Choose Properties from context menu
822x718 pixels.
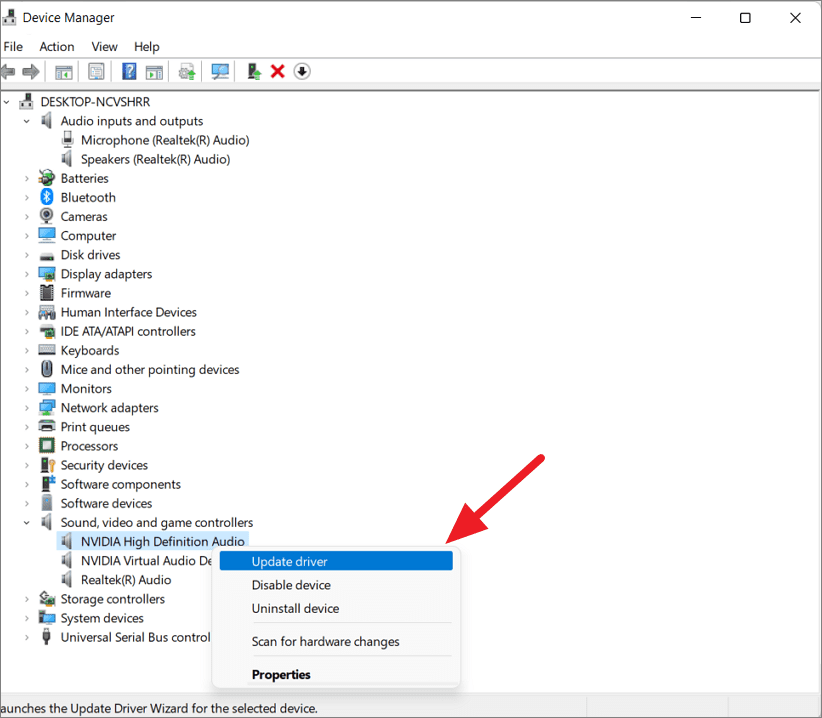336,675
